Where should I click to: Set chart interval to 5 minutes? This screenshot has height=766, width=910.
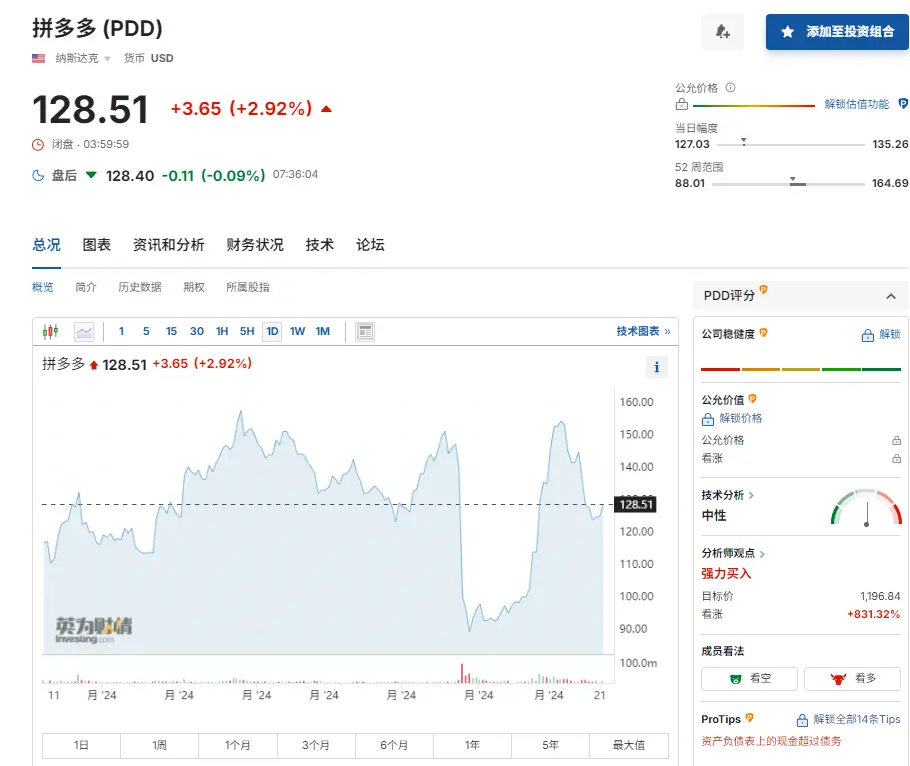coord(146,331)
